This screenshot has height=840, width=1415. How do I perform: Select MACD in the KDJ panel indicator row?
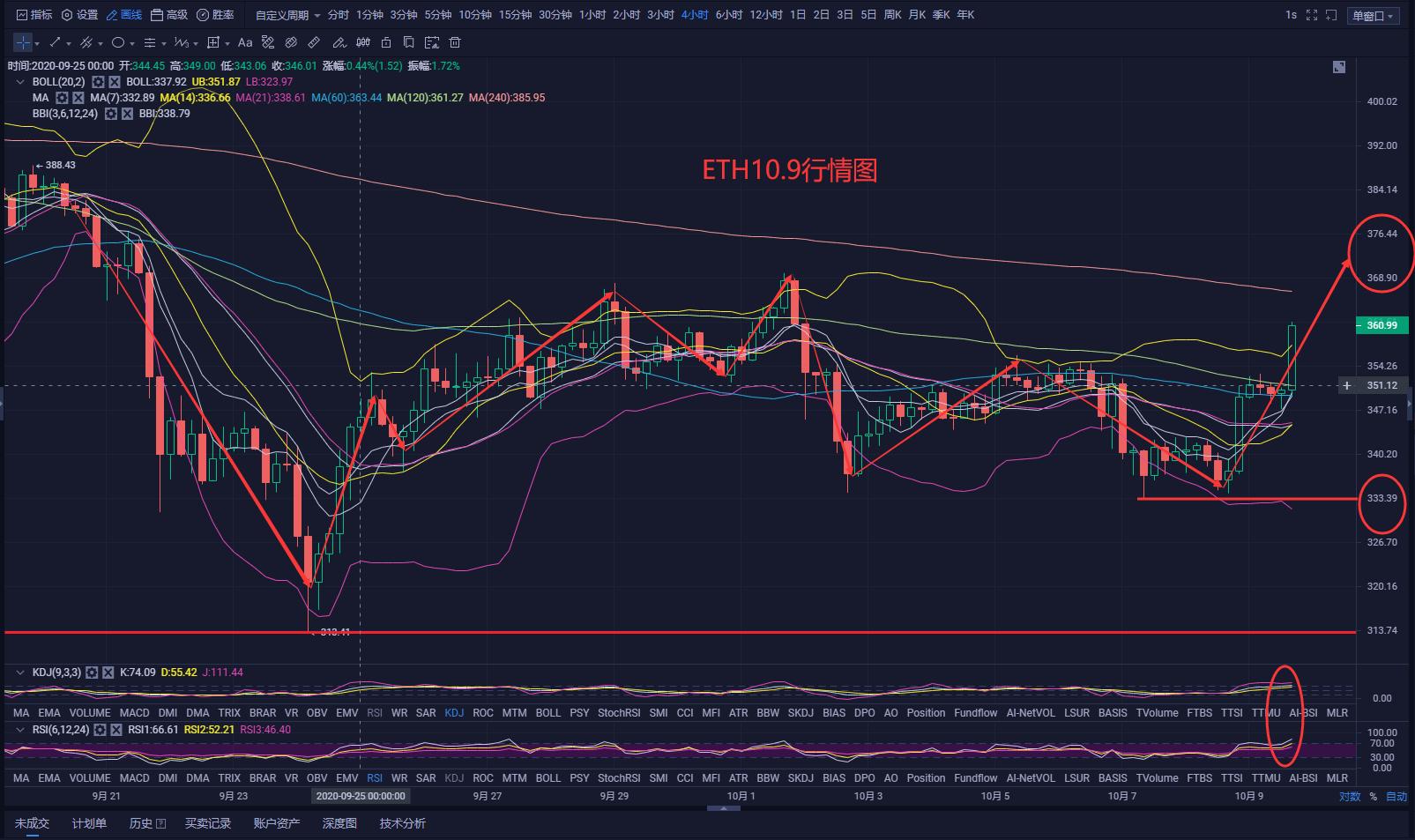pos(135,713)
